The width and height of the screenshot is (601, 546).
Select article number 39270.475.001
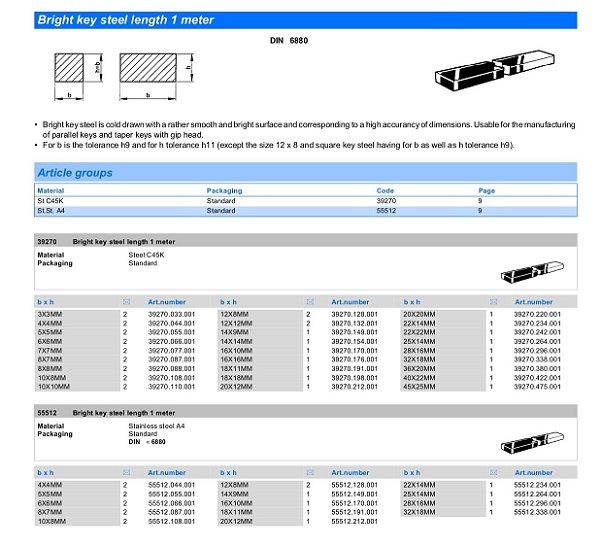537,386
